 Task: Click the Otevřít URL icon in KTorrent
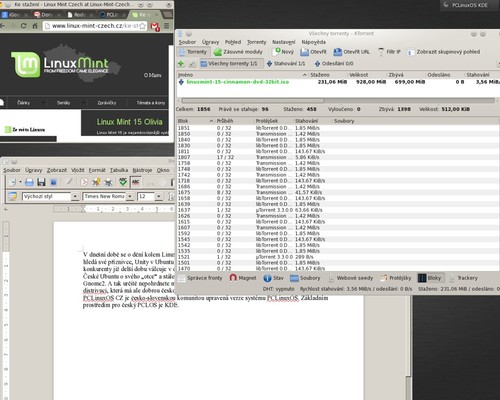[x=338, y=52]
